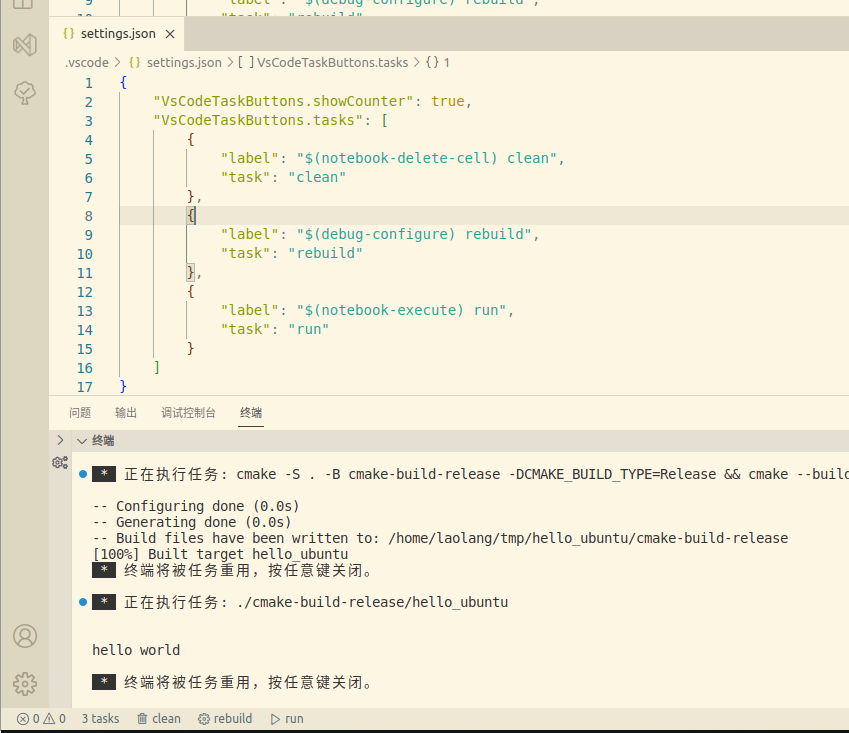
Task: Click the task gears icon beside terminal
Action: [x=60, y=462]
